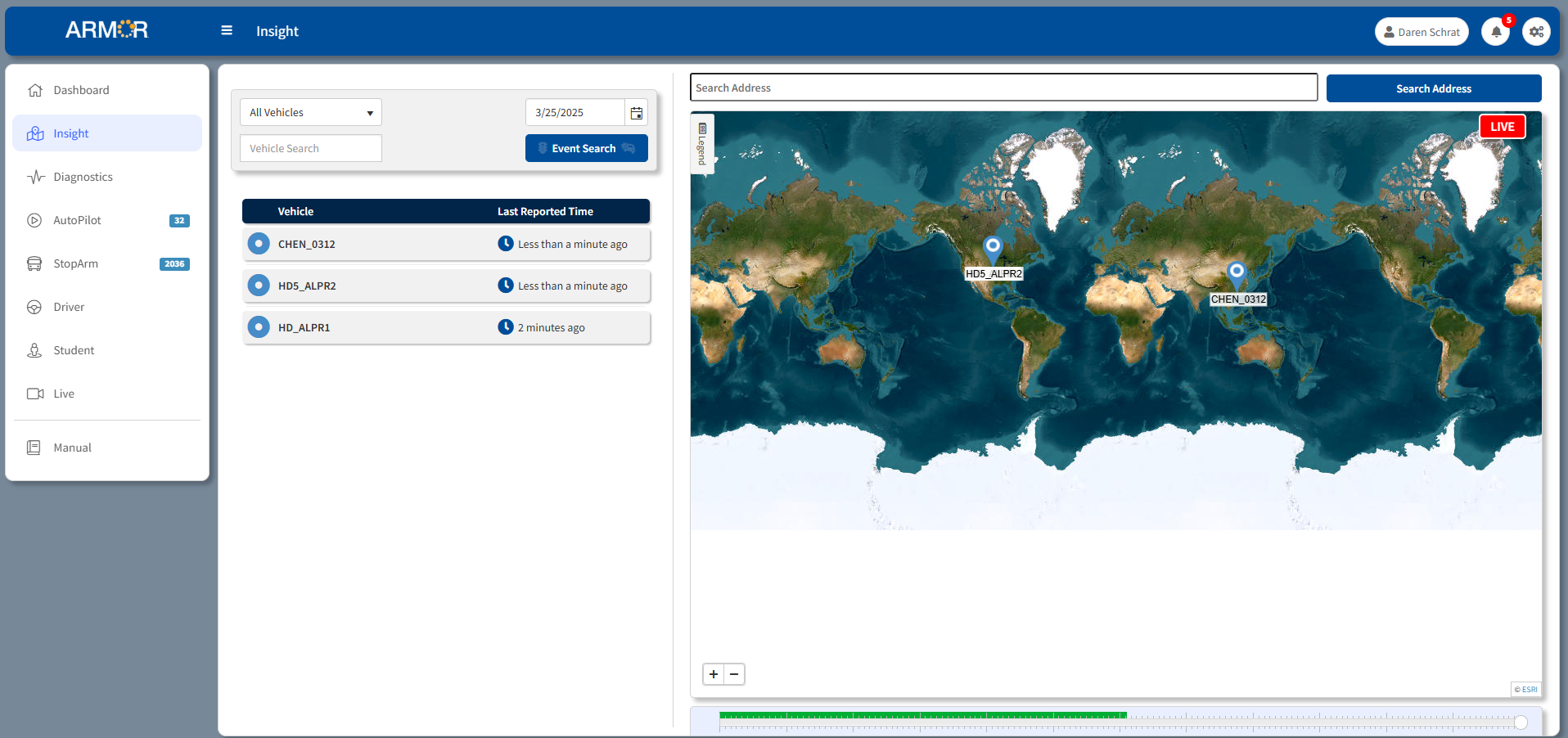Viewport: 1568px width, 738px height.
Task: Open the calendar date picker icon
Action: 636,113
